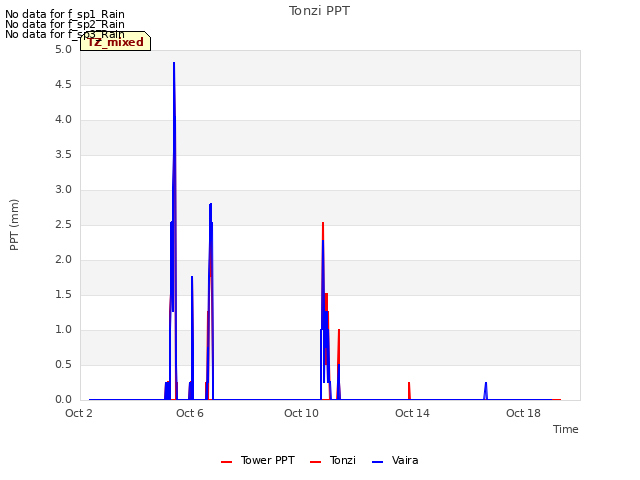Screen dimensions: 640x480
Task: Toggle the Vaira legend entry
Action: 395,460
